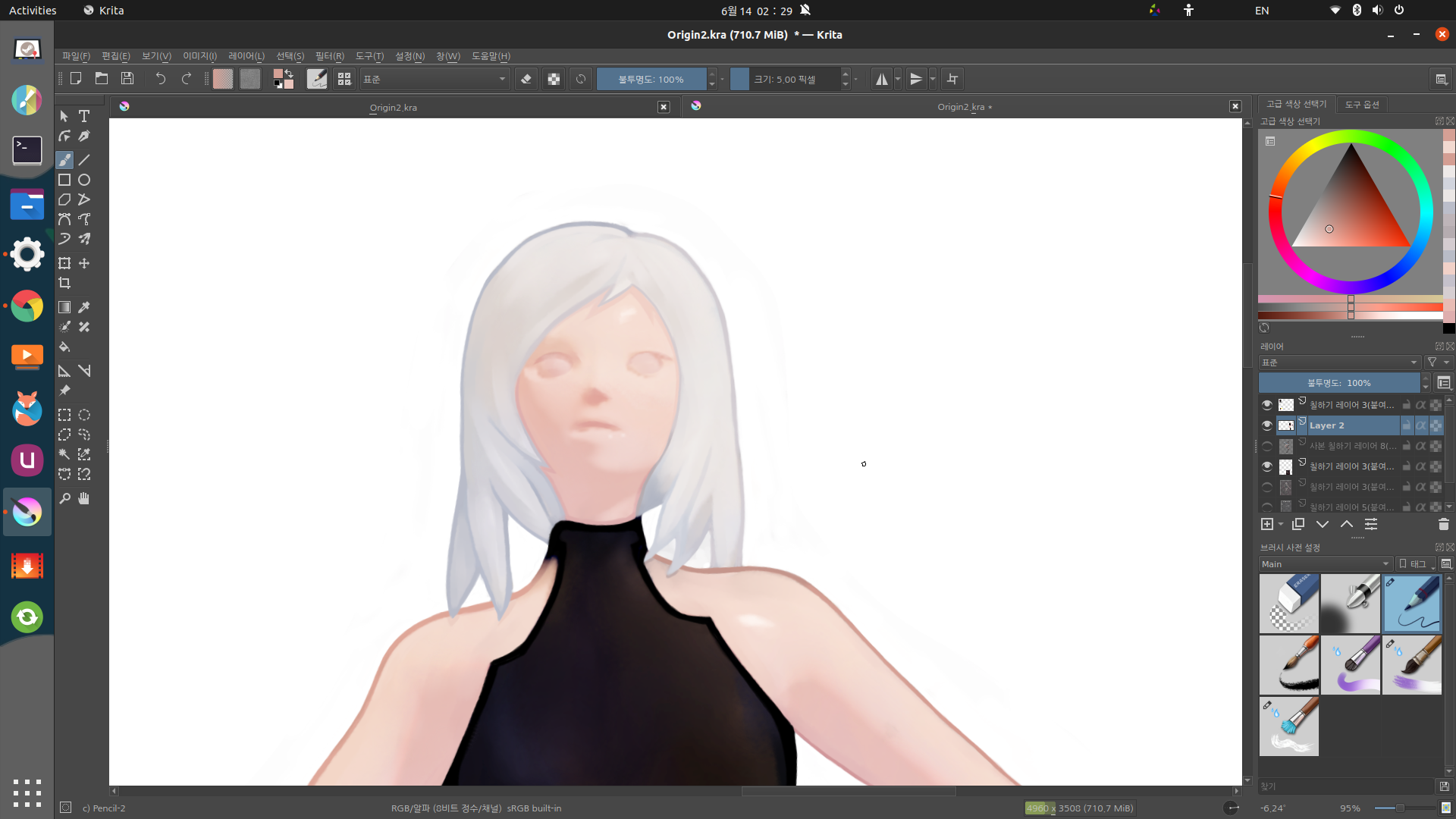Open blending mode dropdown in toolbar
This screenshot has height=819, width=1456.
[x=434, y=79]
